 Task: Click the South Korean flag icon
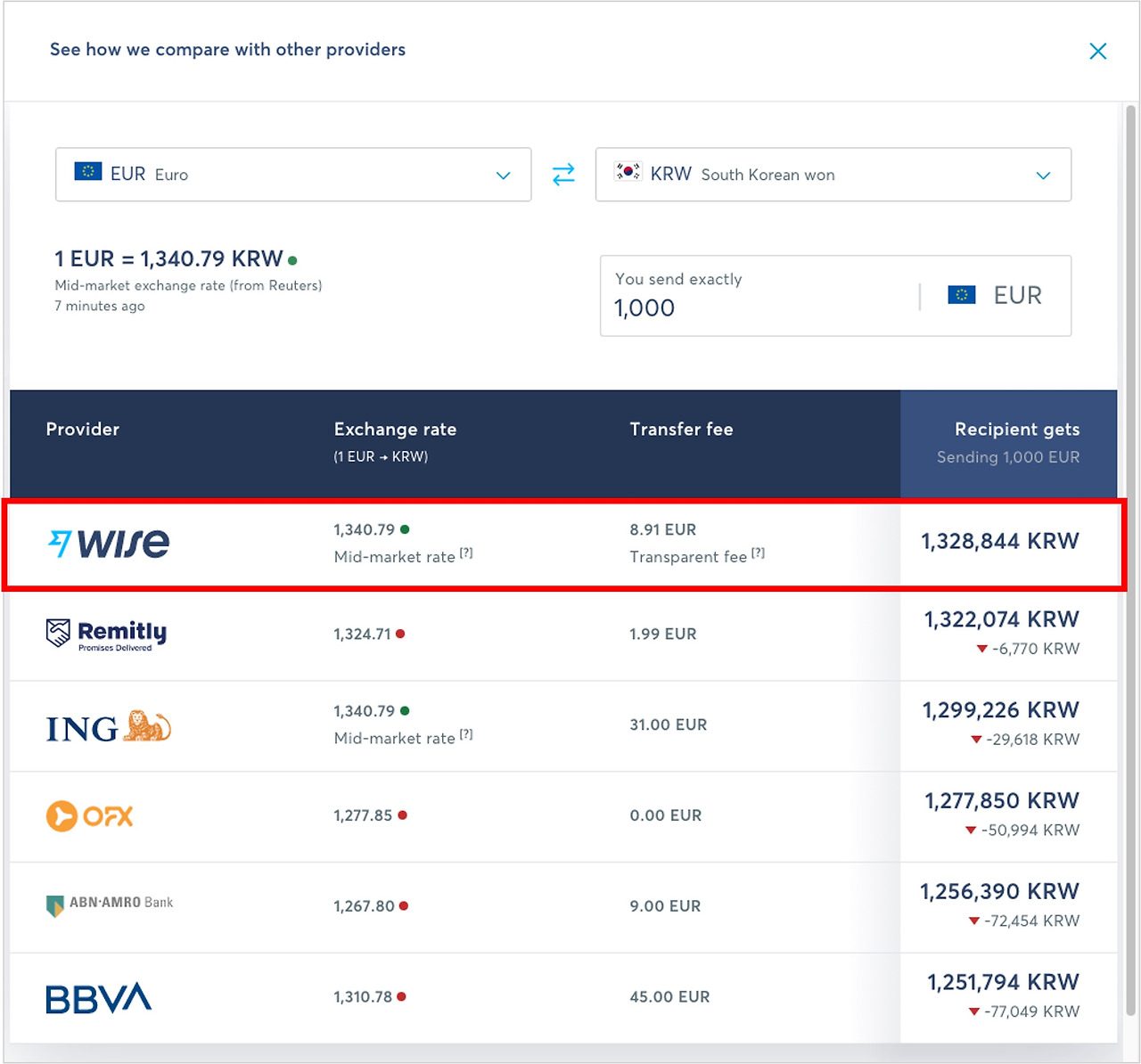click(628, 171)
